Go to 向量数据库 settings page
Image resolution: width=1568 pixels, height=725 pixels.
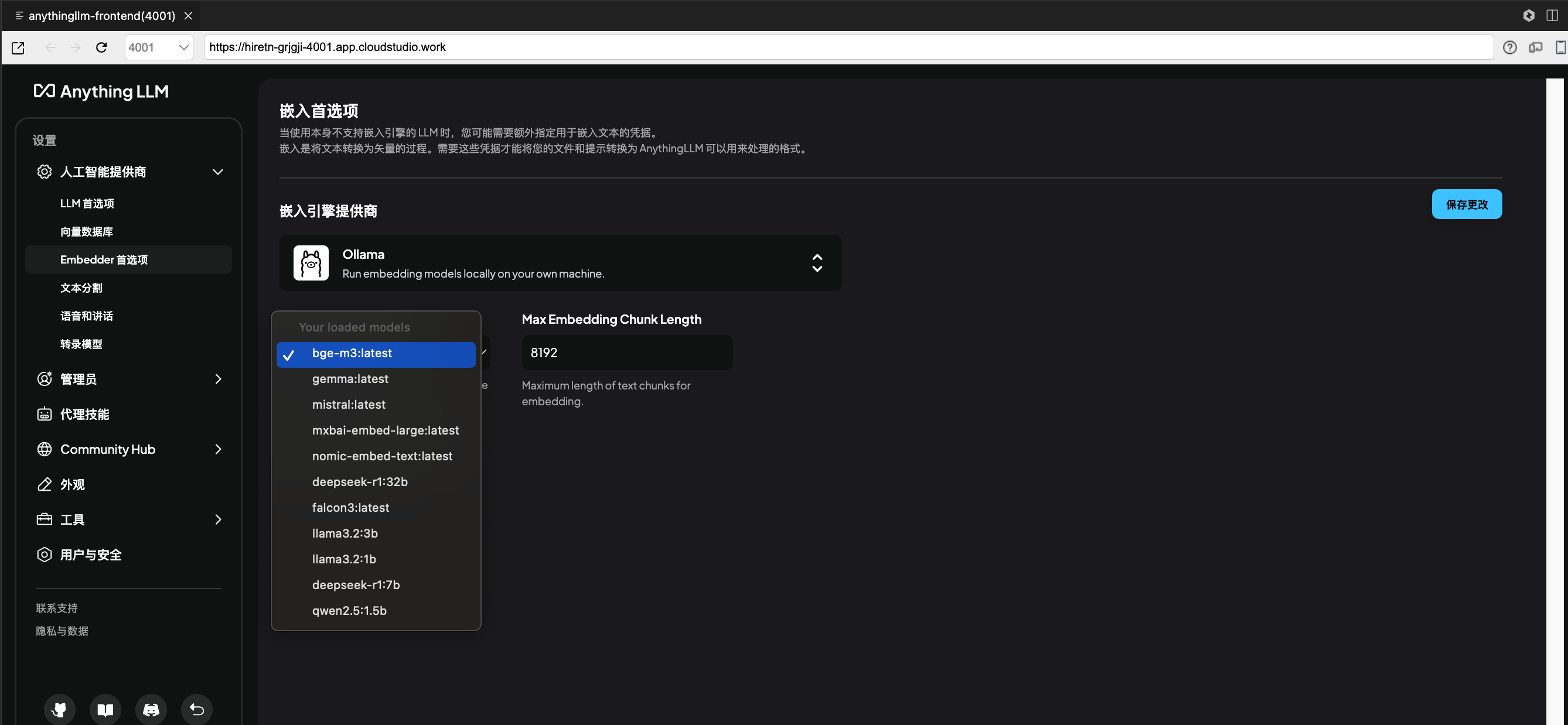(87, 231)
